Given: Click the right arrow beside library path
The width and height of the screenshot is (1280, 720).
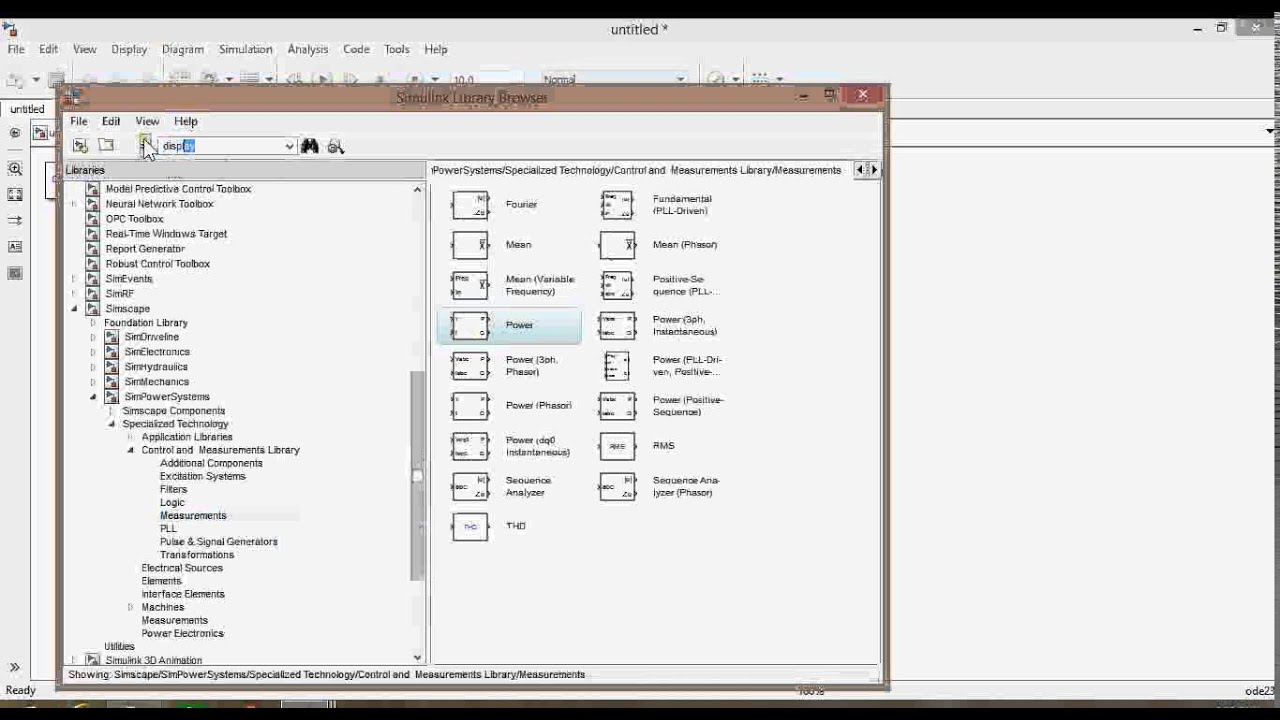Looking at the screenshot, I should click(x=874, y=170).
